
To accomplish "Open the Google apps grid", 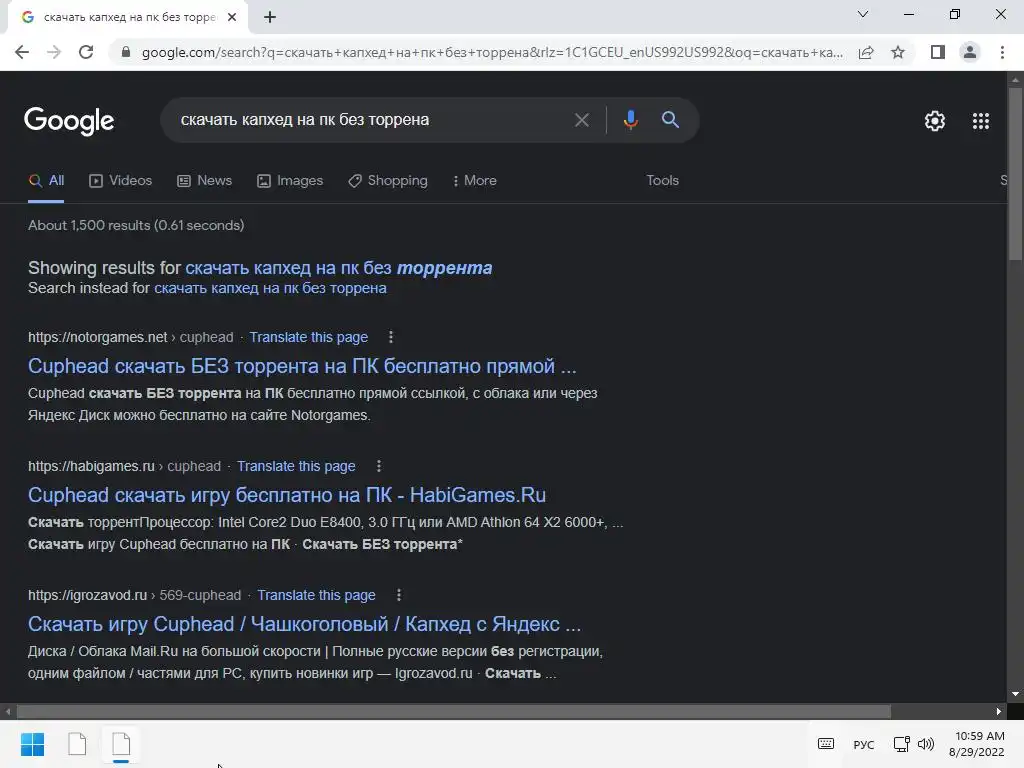I will 981,121.
